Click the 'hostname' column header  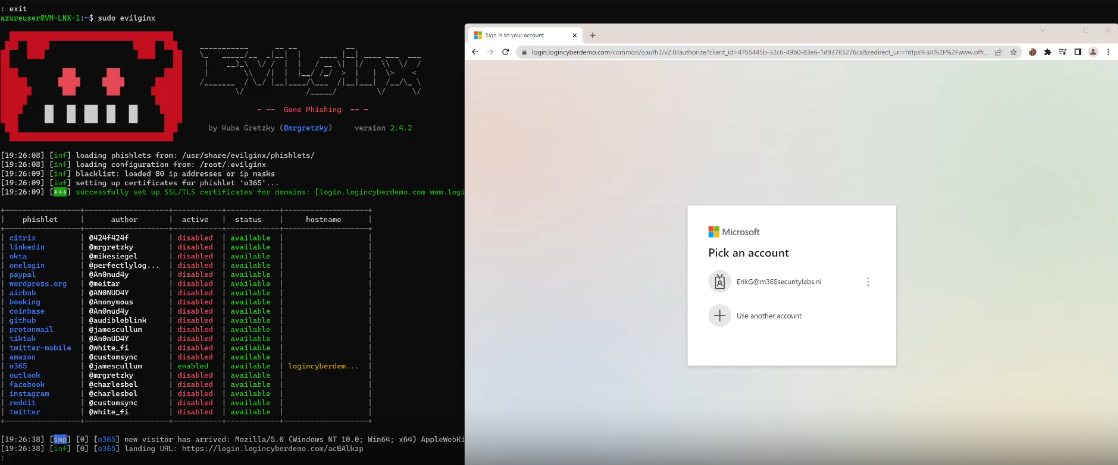(324, 220)
